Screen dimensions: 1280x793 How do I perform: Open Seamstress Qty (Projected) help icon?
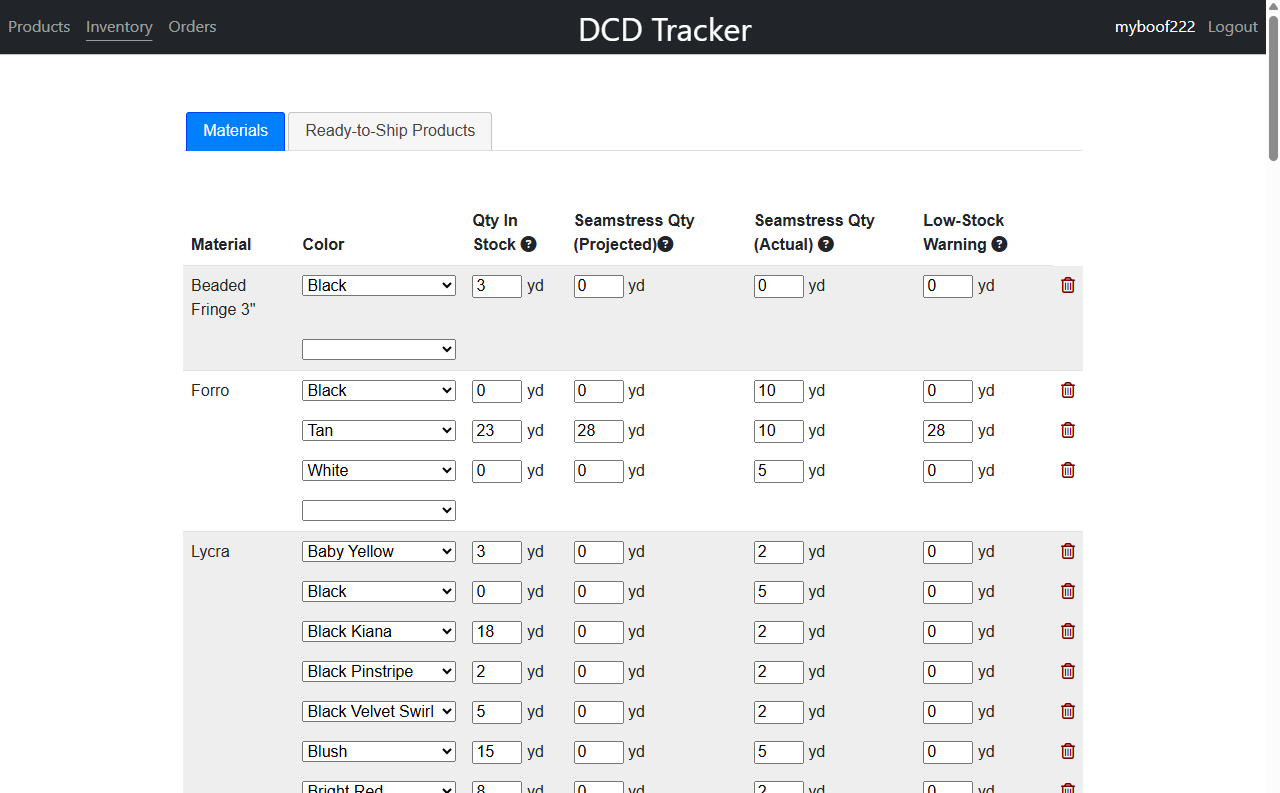point(666,245)
